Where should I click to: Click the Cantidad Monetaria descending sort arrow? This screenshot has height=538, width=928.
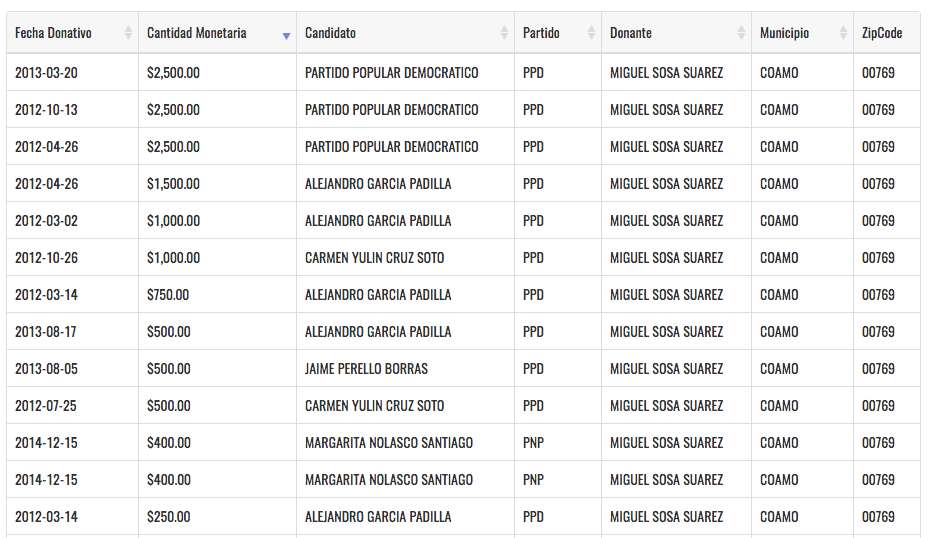[x=286, y=34]
